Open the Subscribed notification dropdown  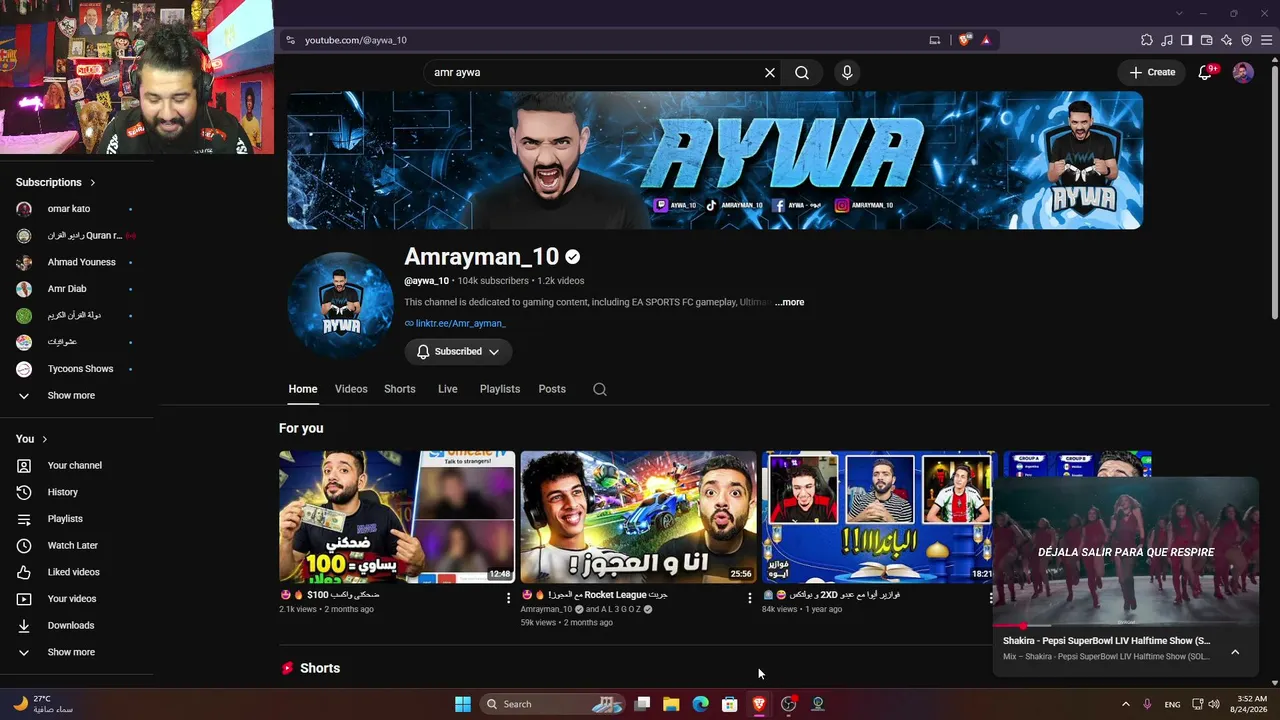pyautogui.click(x=459, y=352)
